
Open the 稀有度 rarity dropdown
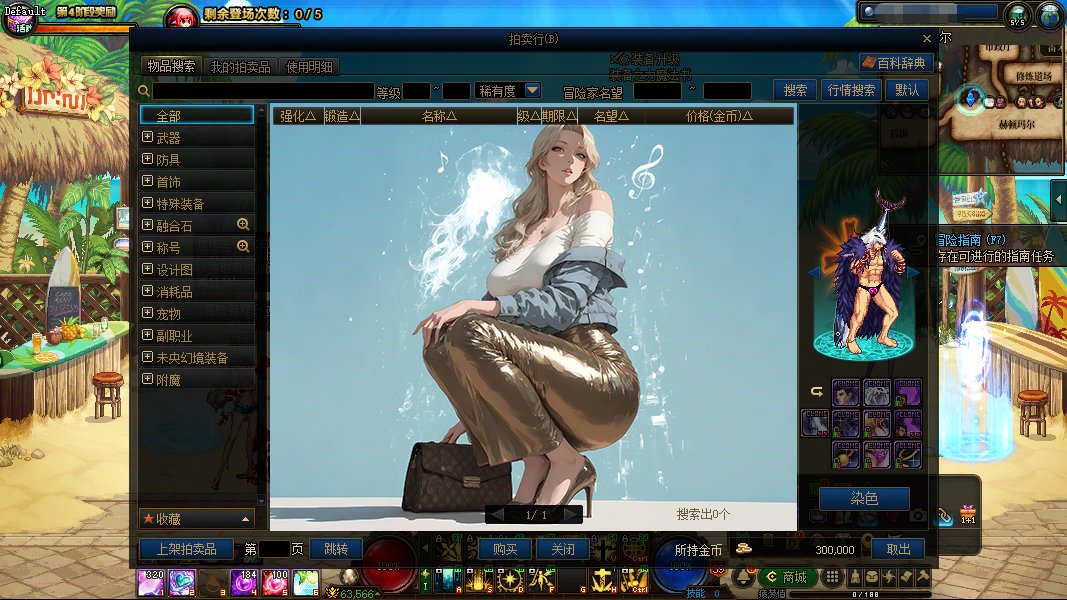pyautogui.click(x=532, y=90)
